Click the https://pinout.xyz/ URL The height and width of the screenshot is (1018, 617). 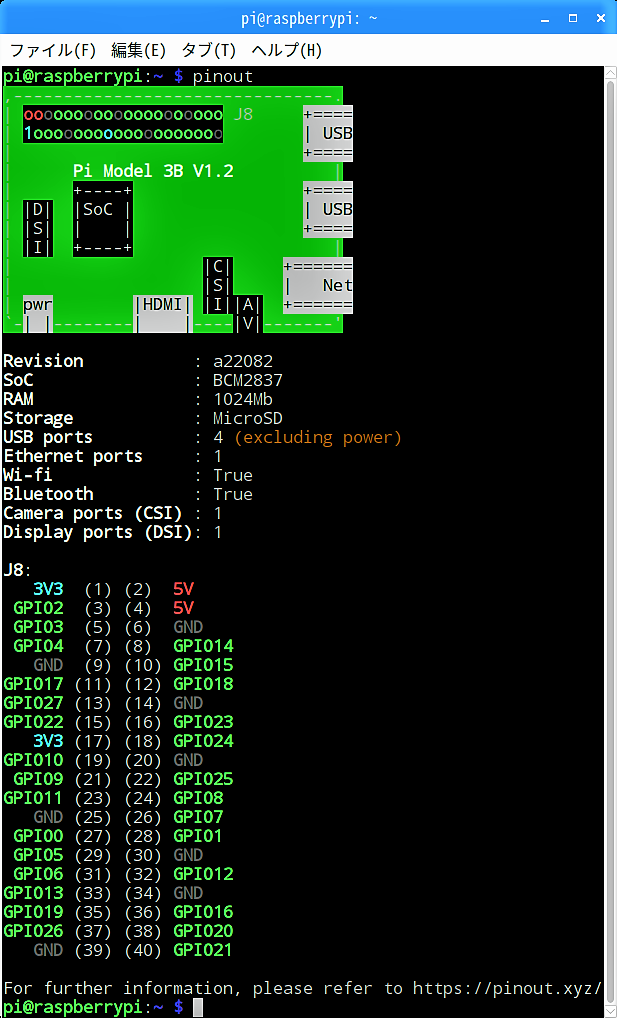508,988
